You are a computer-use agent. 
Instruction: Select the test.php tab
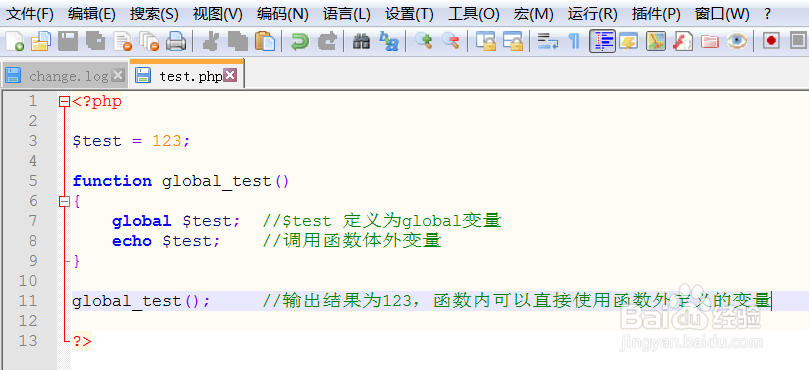click(187, 75)
